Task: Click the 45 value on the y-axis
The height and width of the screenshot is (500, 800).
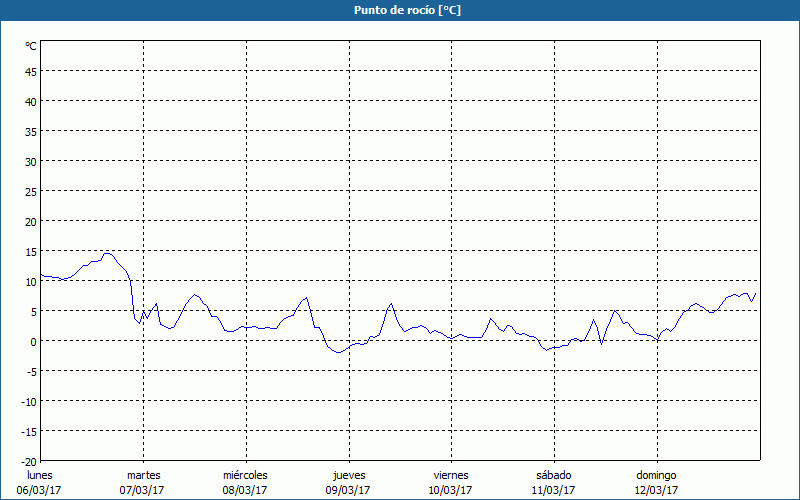Action: point(31,71)
